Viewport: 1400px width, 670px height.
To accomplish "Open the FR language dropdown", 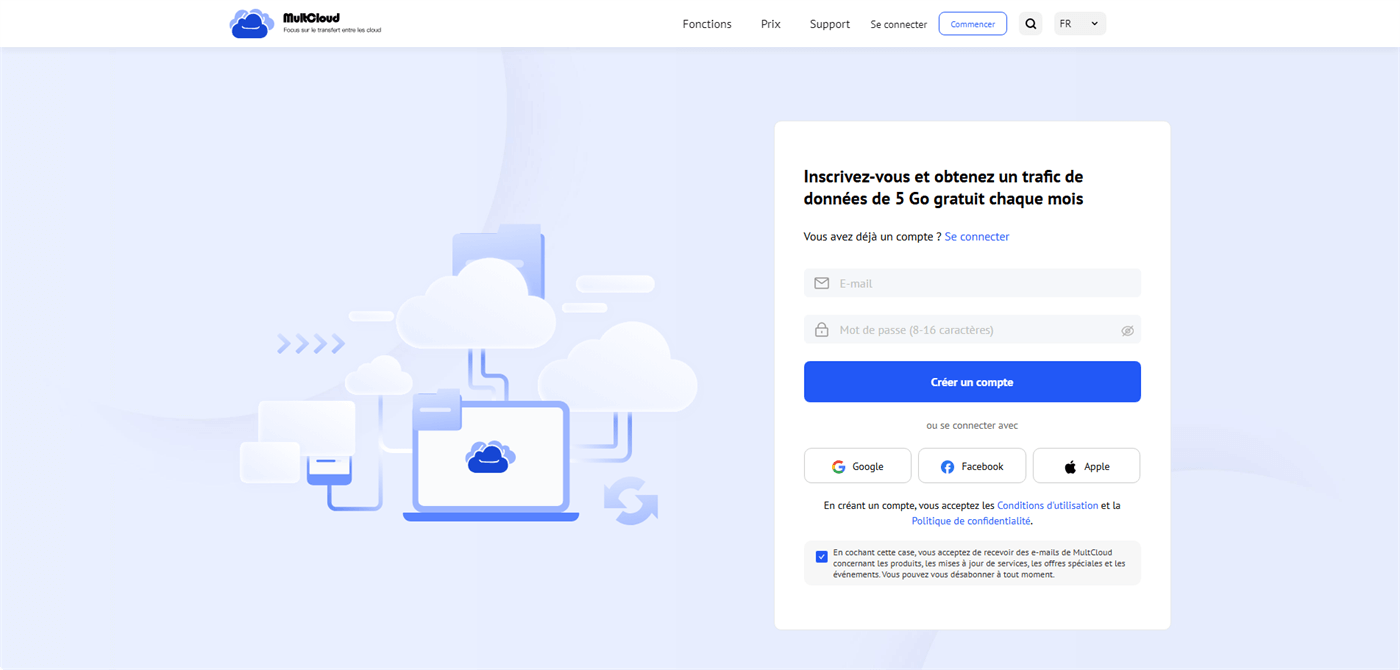I will 1080,24.
